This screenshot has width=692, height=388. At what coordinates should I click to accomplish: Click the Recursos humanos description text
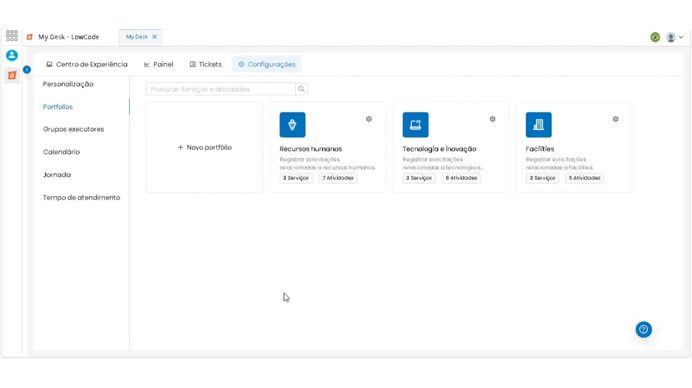[327, 163]
